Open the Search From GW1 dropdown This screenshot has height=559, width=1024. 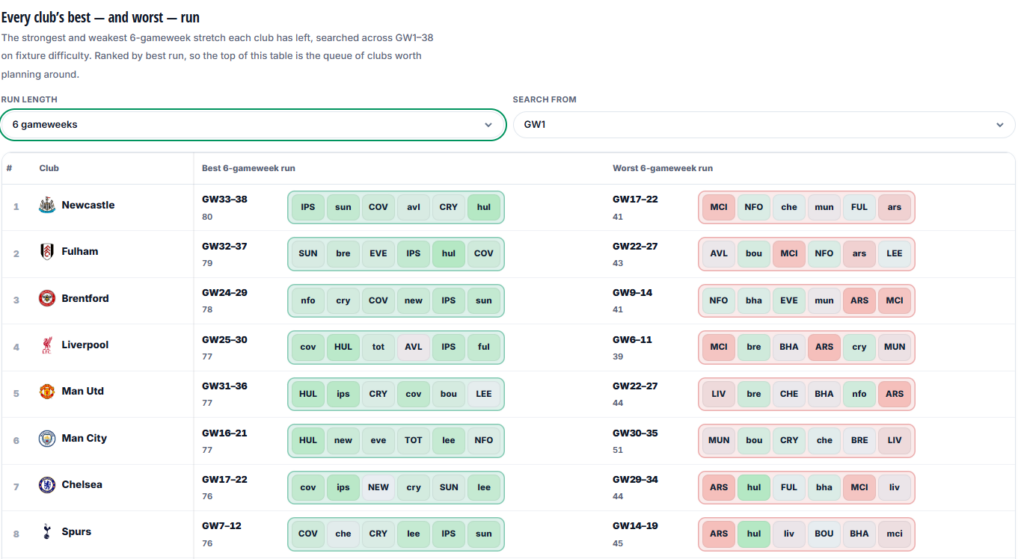tap(764, 125)
